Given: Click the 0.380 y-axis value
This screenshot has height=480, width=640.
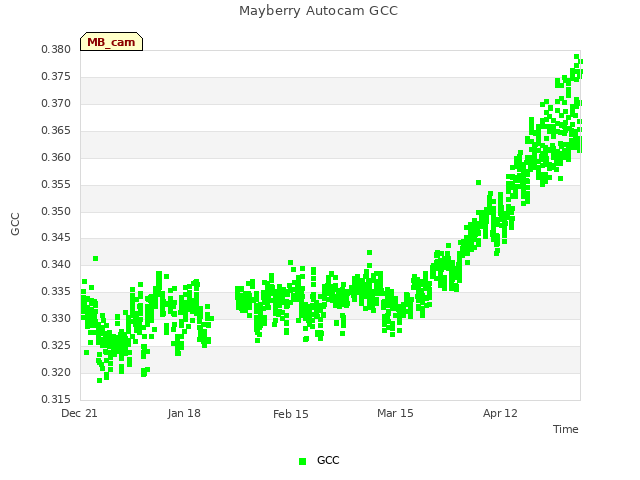Looking at the screenshot, I should 56,50.
